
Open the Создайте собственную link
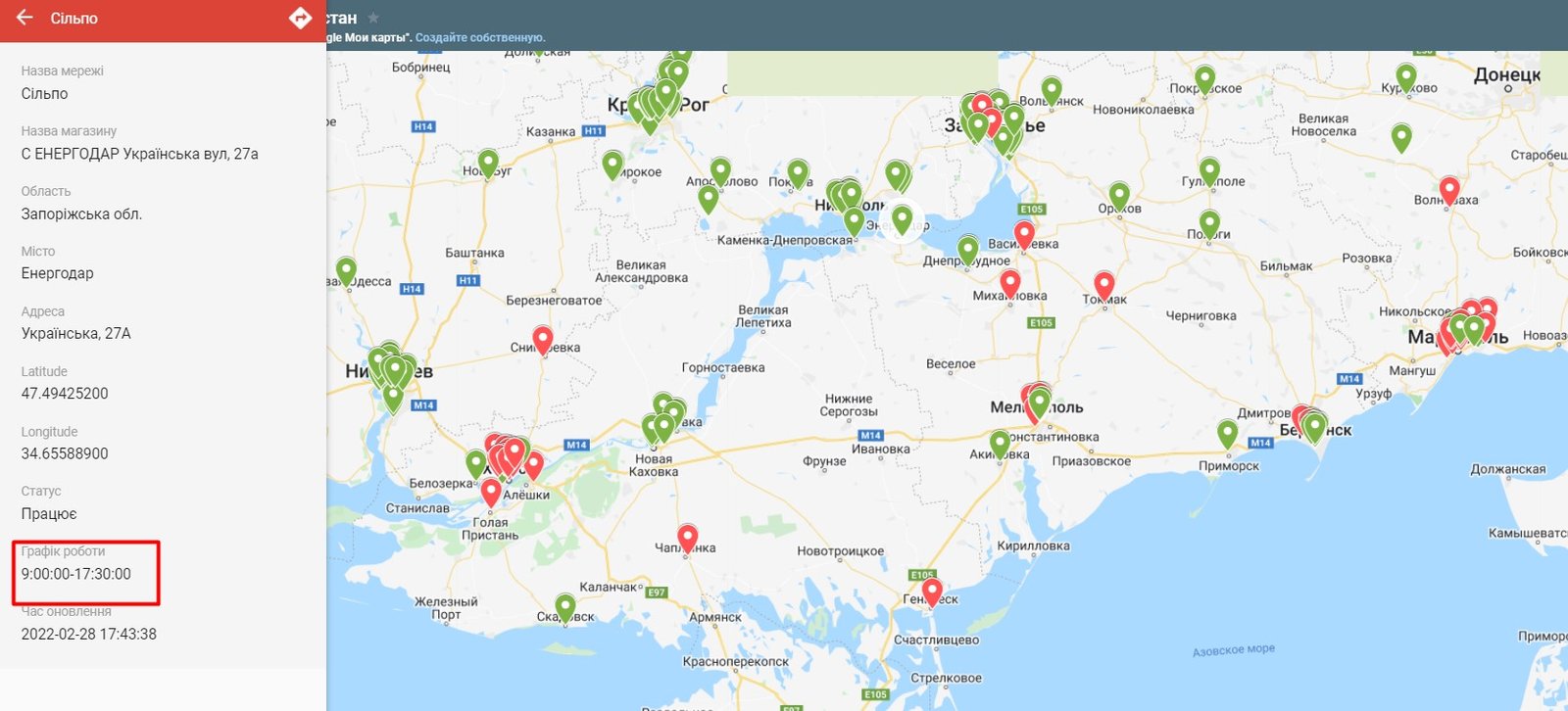[479, 37]
